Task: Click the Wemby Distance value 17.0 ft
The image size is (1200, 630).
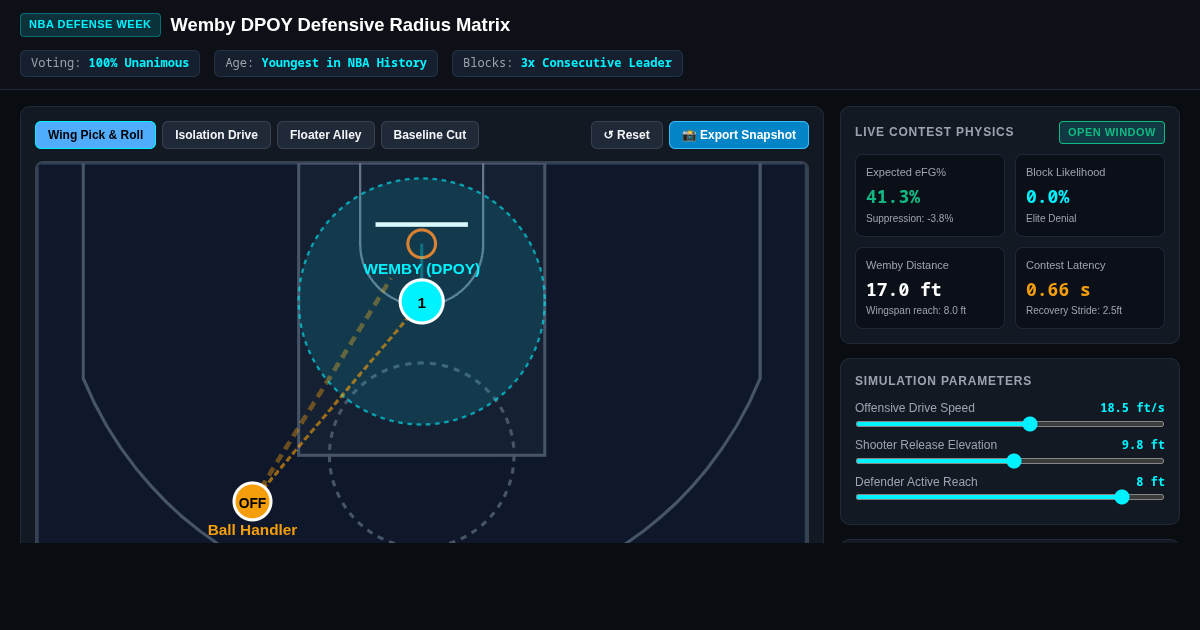Action: click(x=904, y=290)
